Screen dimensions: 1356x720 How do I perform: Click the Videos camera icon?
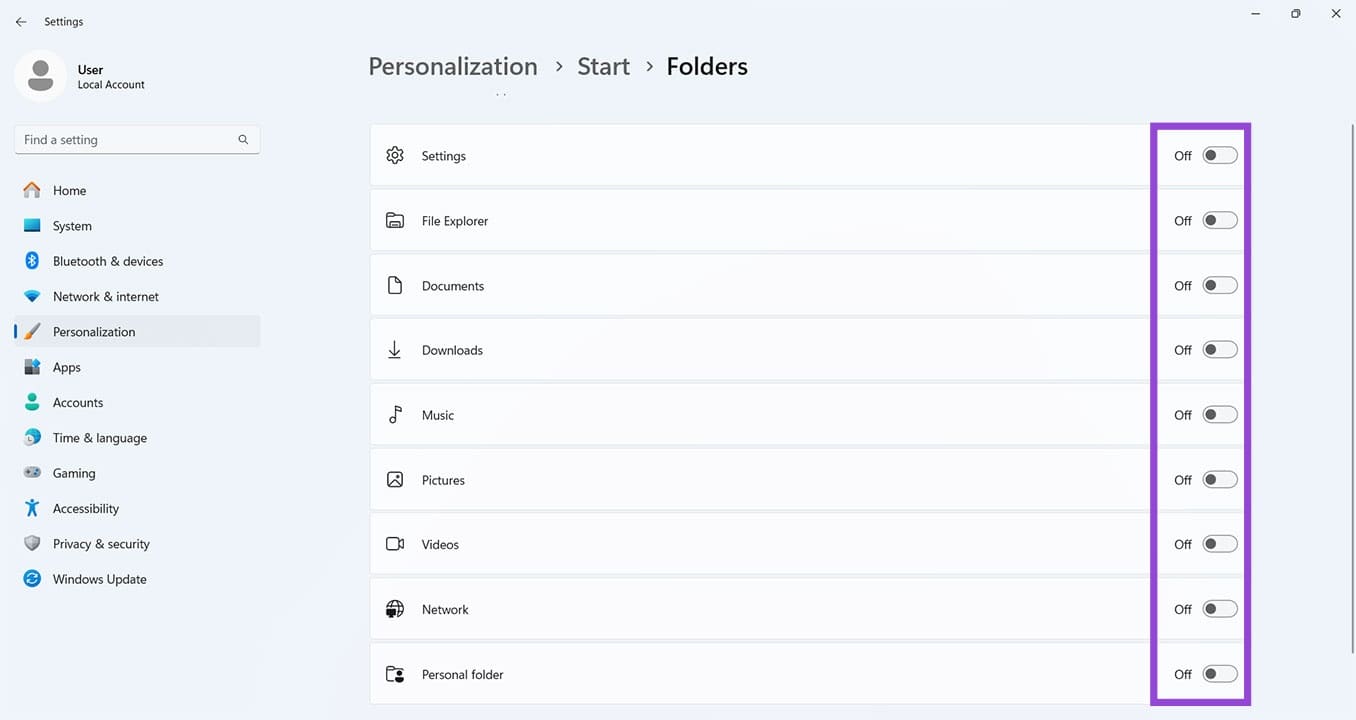pyautogui.click(x=394, y=543)
